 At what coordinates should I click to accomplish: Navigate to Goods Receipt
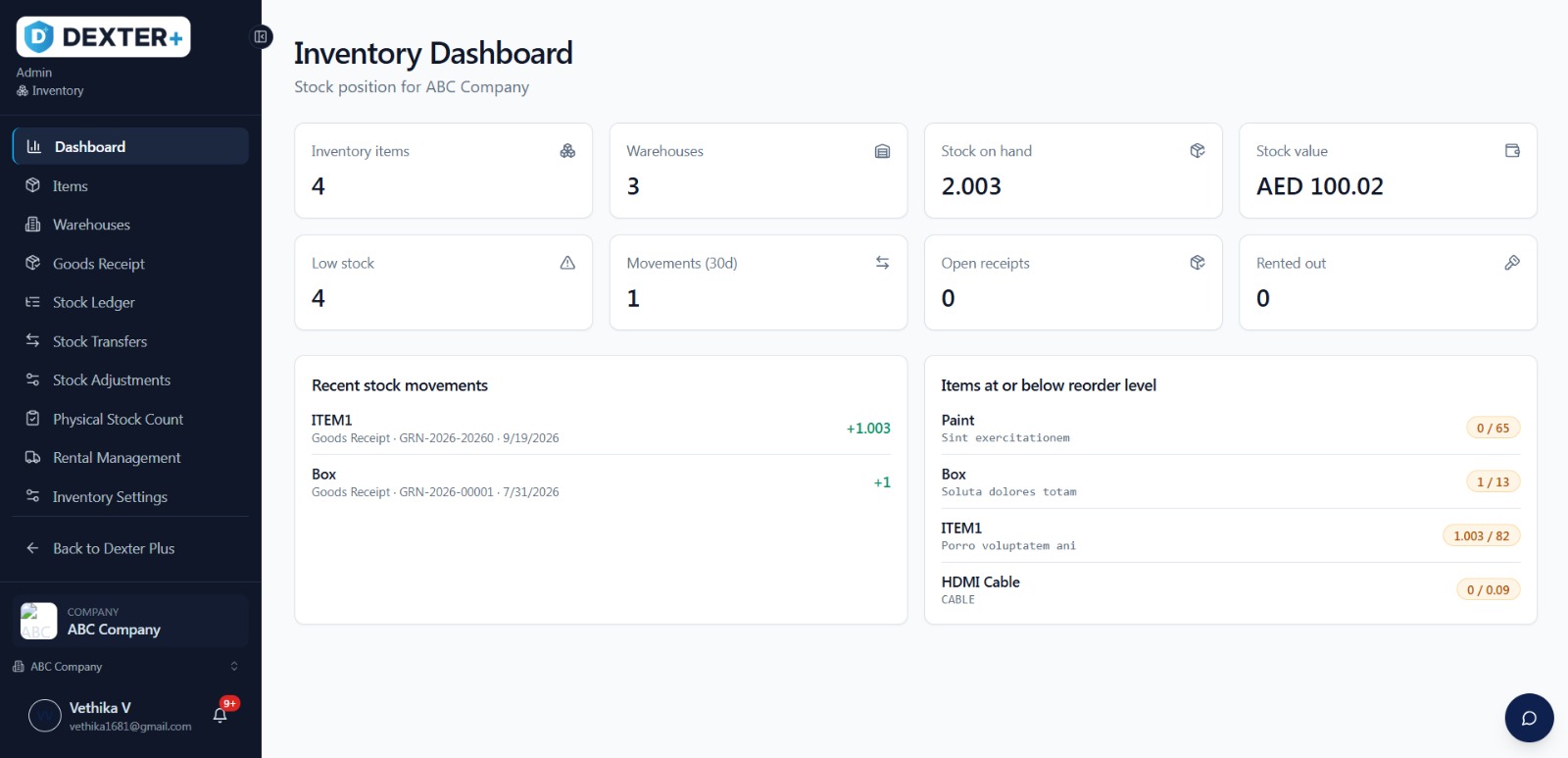point(130,264)
